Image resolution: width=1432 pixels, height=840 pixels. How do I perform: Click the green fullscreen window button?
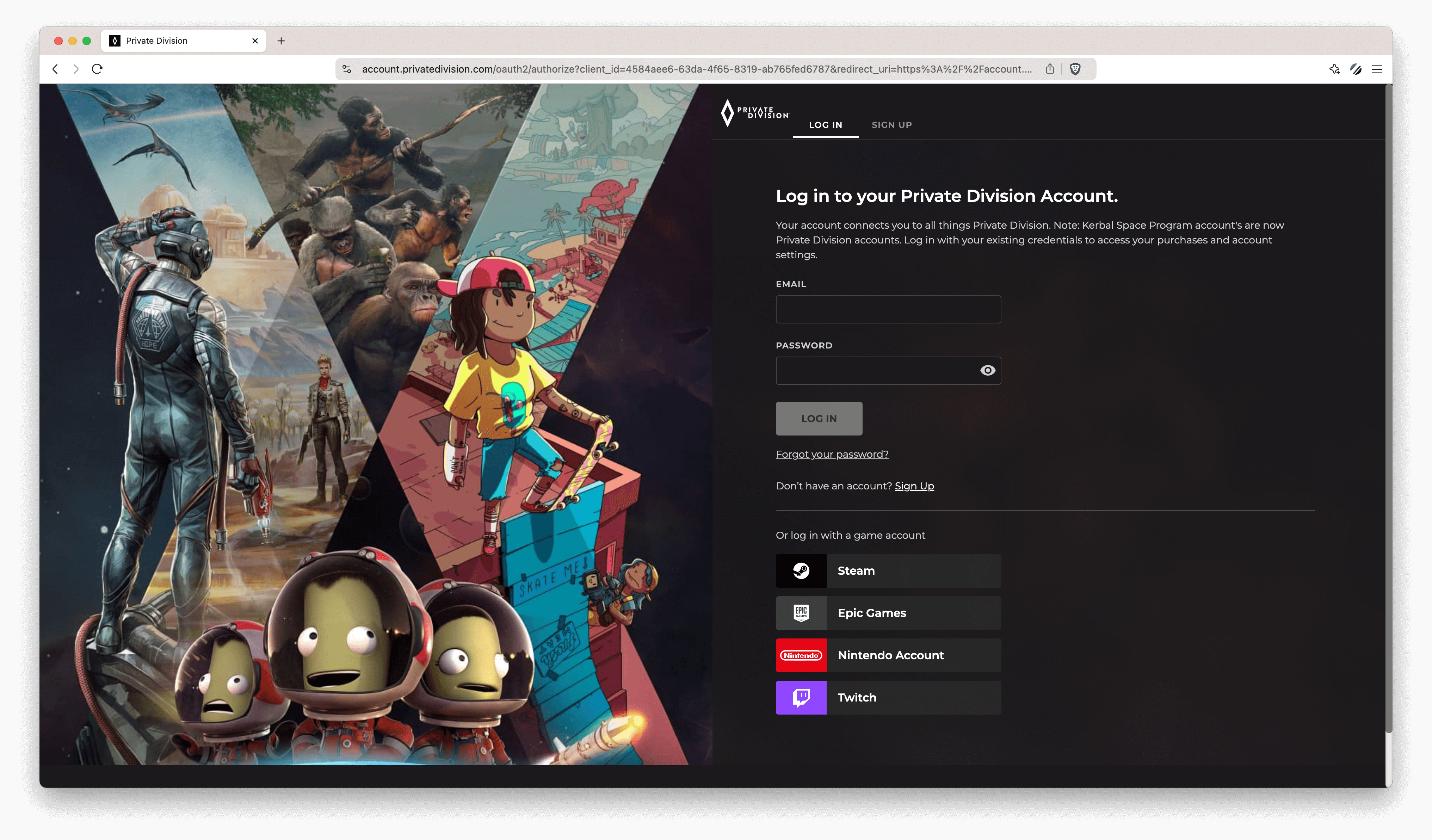(86, 41)
